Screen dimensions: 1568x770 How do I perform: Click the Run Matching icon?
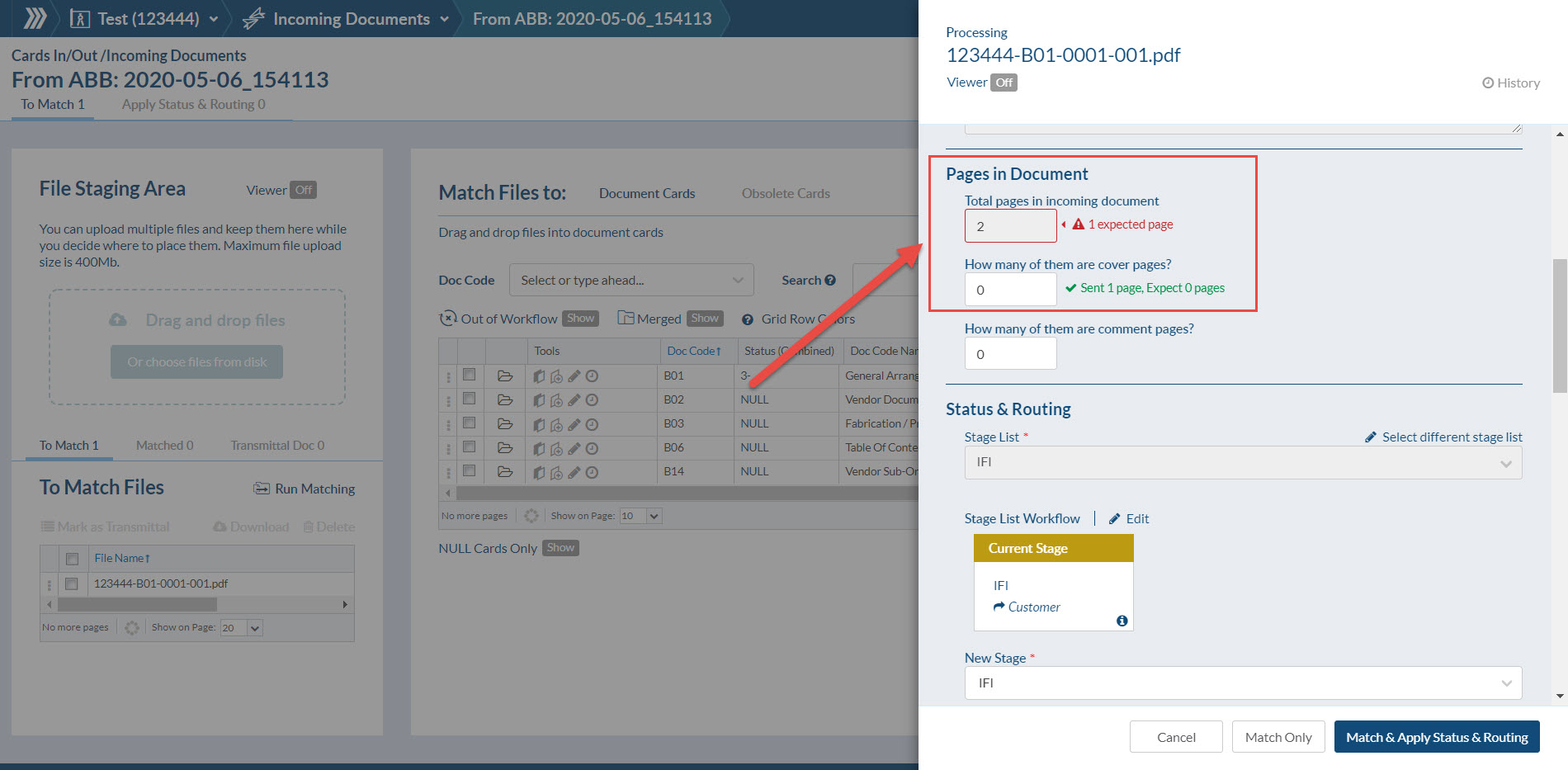262,489
